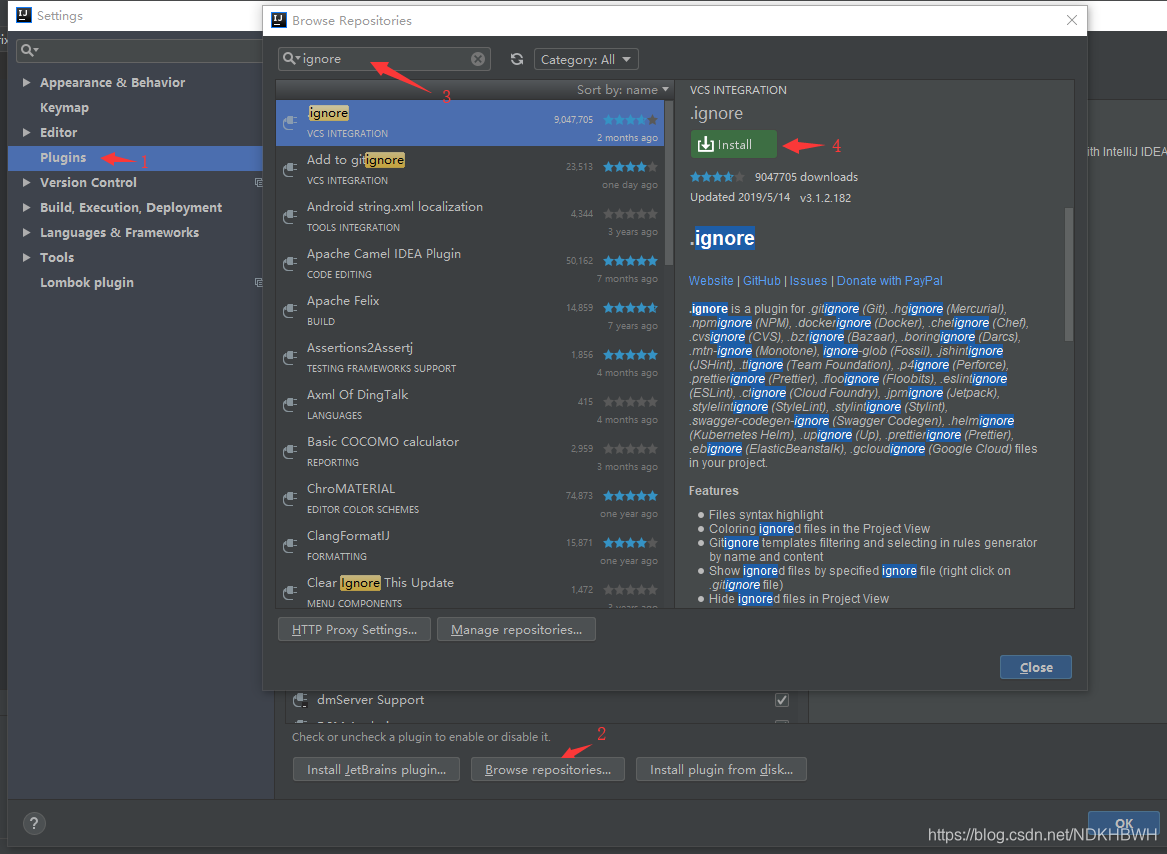This screenshot has width=1167, height=854.
Task: Click Manage repositories button
Action: click(517, 629)
